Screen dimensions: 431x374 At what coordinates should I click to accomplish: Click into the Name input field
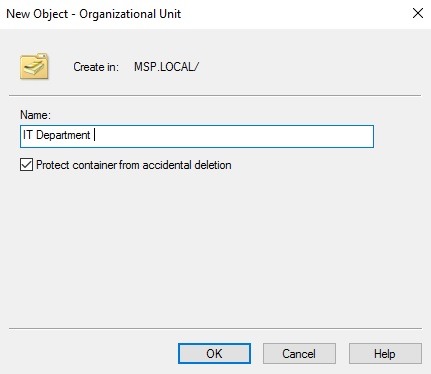coord(197,136)
